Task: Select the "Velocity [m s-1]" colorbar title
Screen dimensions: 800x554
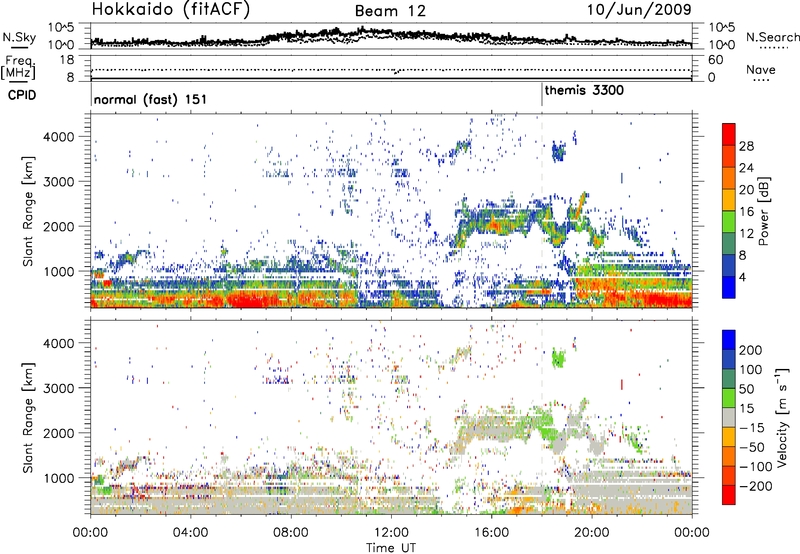Action: coord(782,417)
